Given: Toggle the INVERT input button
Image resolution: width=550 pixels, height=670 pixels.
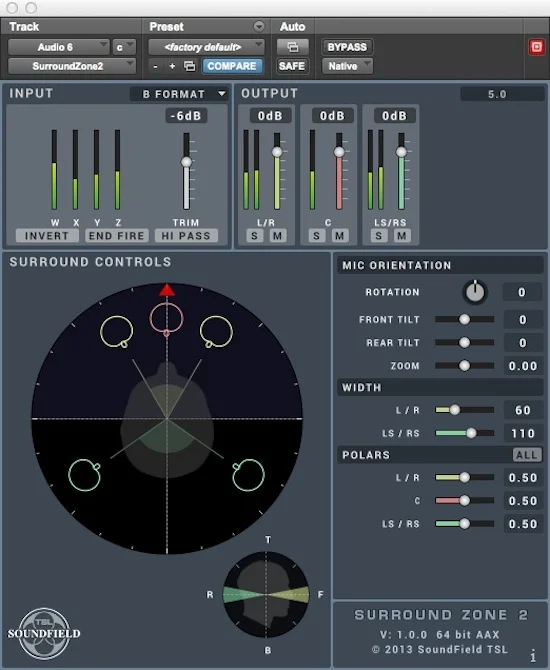Looking at the screenshot, I should click(x=47, y=236).
